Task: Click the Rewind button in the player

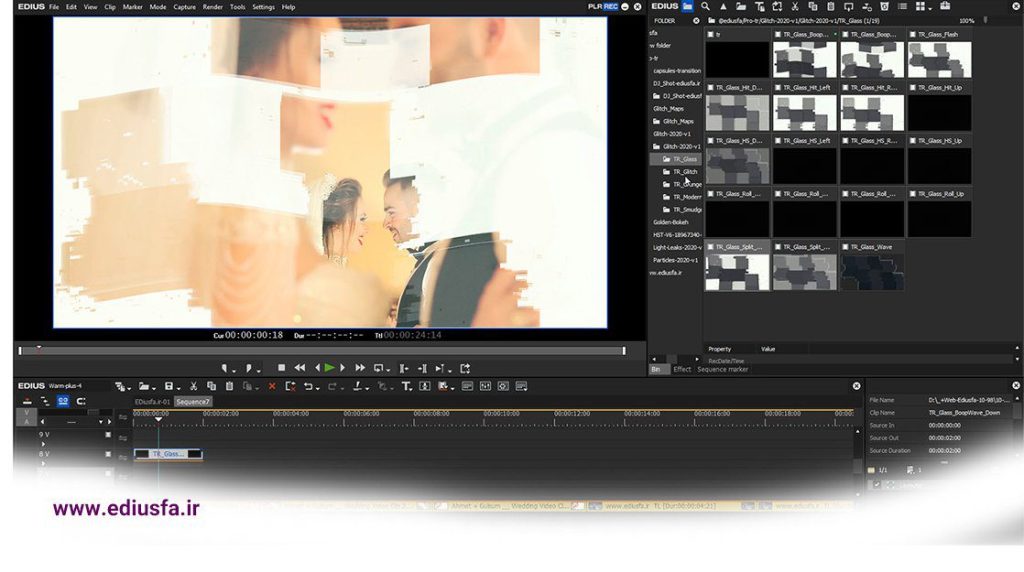Action: (x=300, y=368)
